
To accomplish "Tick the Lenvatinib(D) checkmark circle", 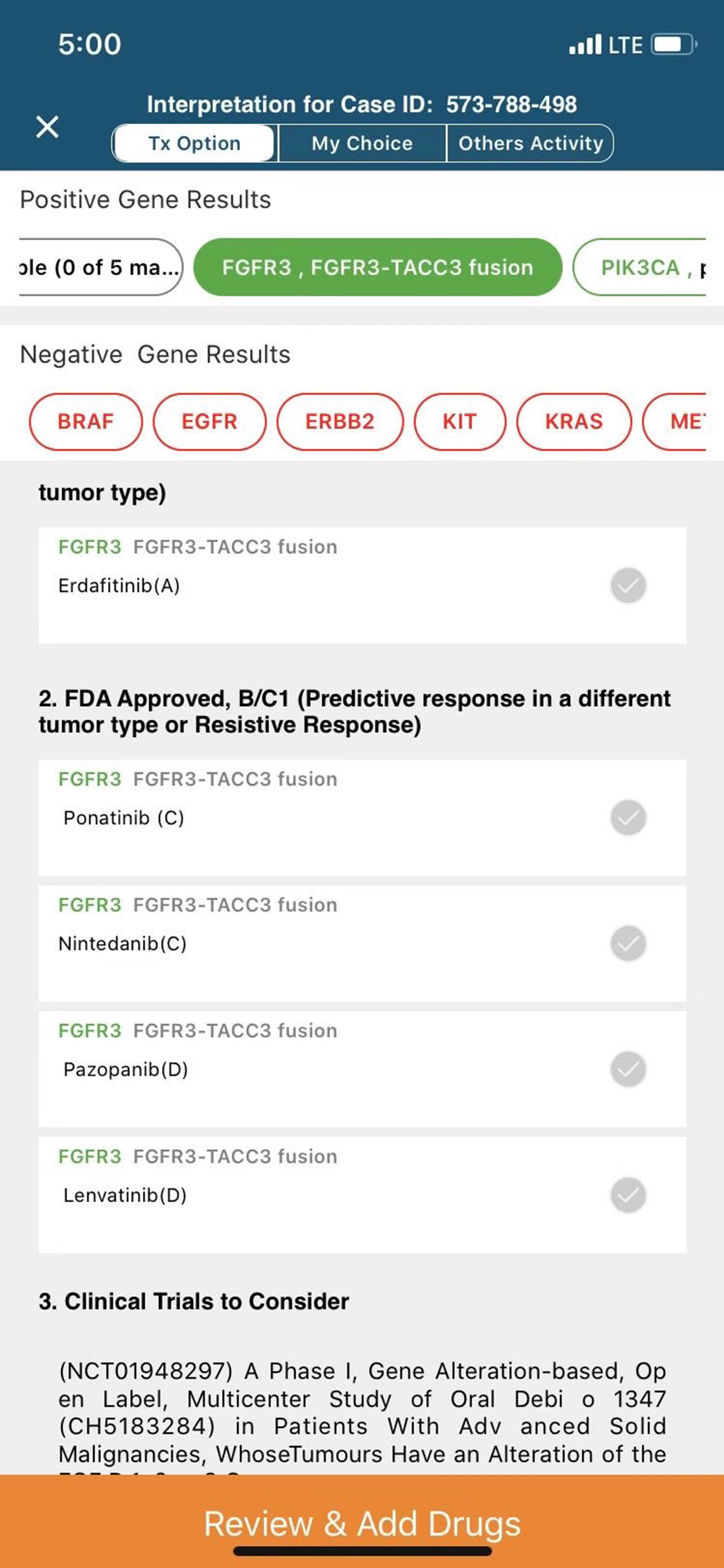I will (628, 1195).
